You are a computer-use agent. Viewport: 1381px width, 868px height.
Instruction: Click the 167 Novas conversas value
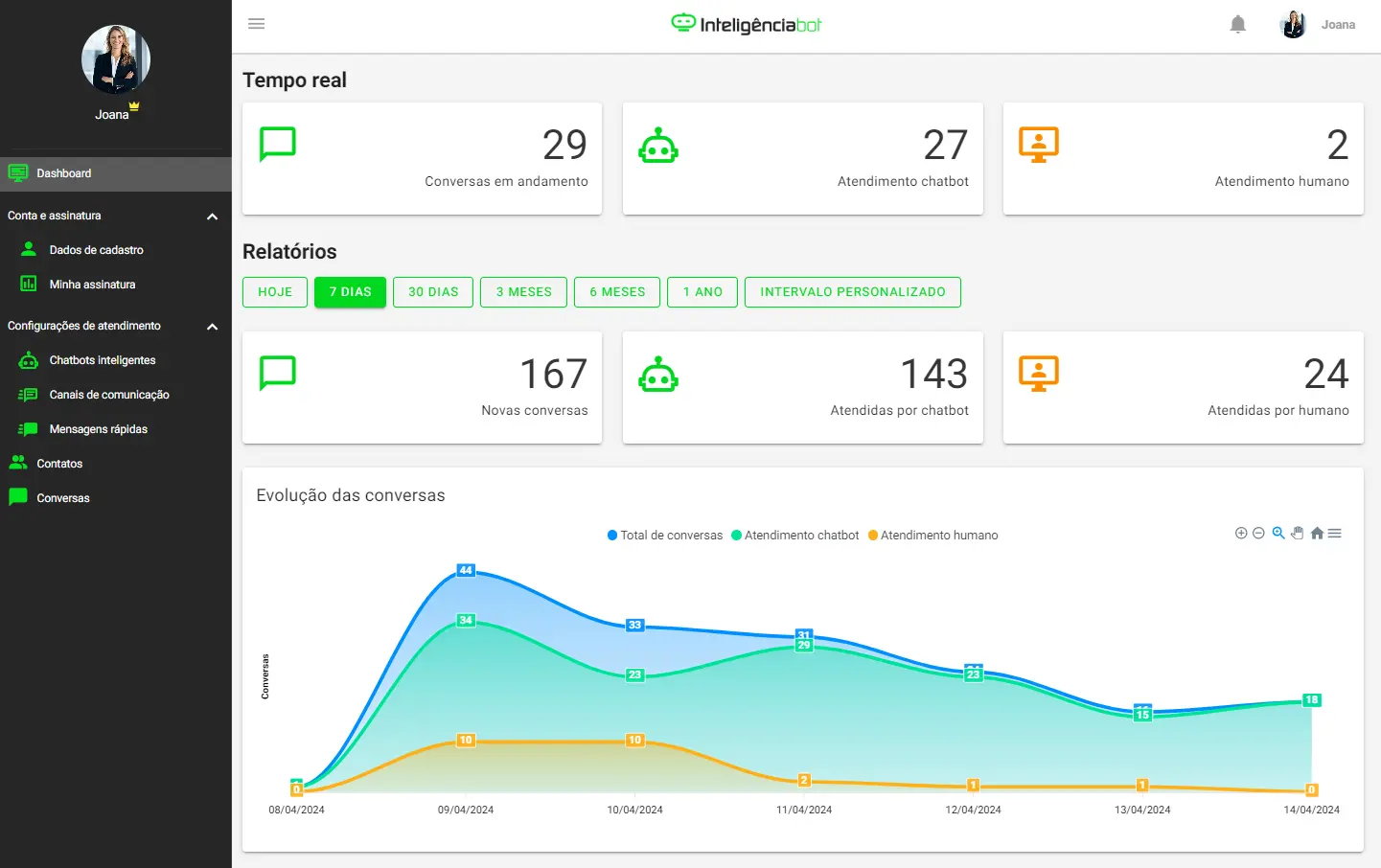click(553, 374)
